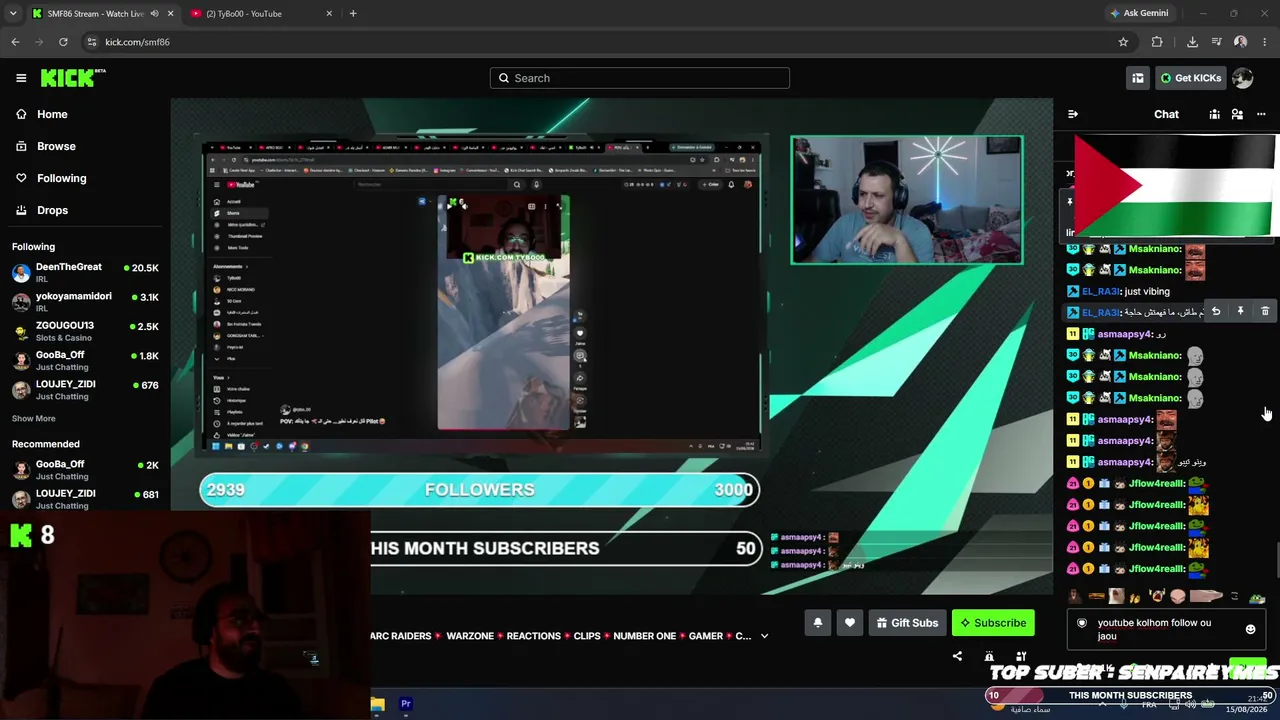Open browser media controls icon
This screenshot has height=720, width=1280.
click(1216, 42)
